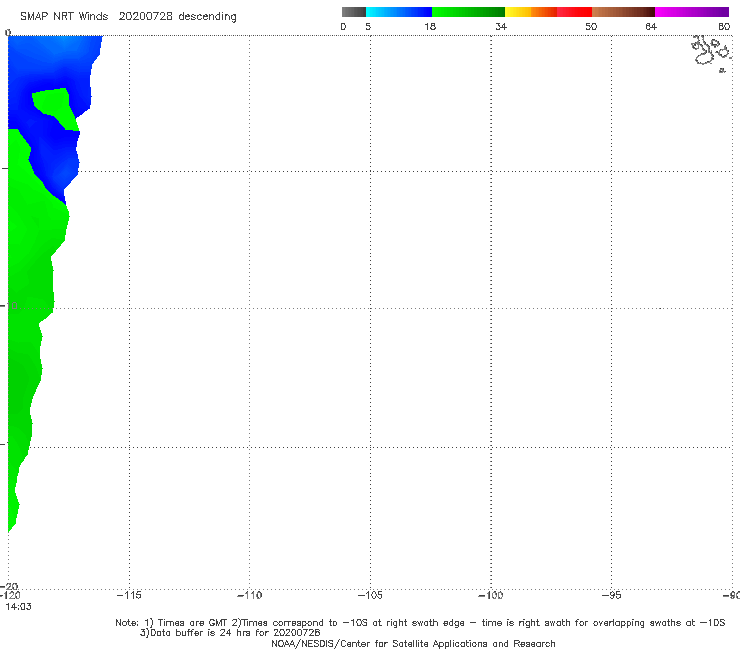This screenshot has width=740, height=650.
Task: Click the '50' label under the color bar
Action: click(x=591, y=26)
